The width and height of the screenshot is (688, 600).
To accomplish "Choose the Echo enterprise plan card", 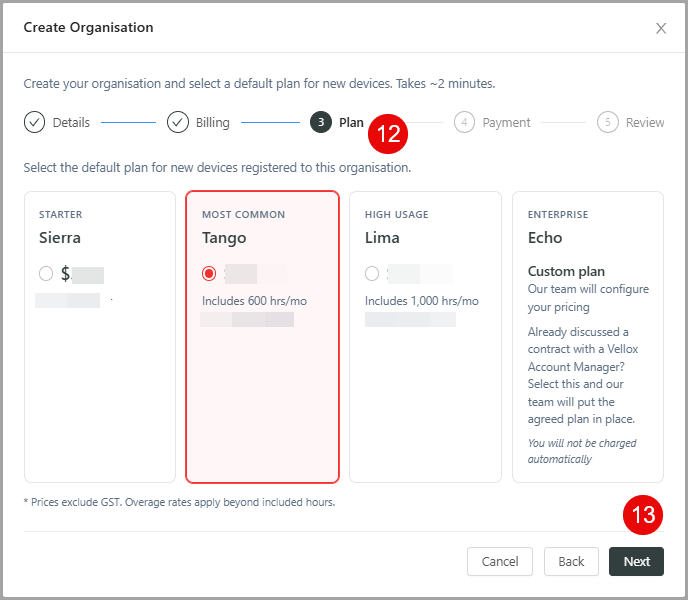I will coord(588,337).
